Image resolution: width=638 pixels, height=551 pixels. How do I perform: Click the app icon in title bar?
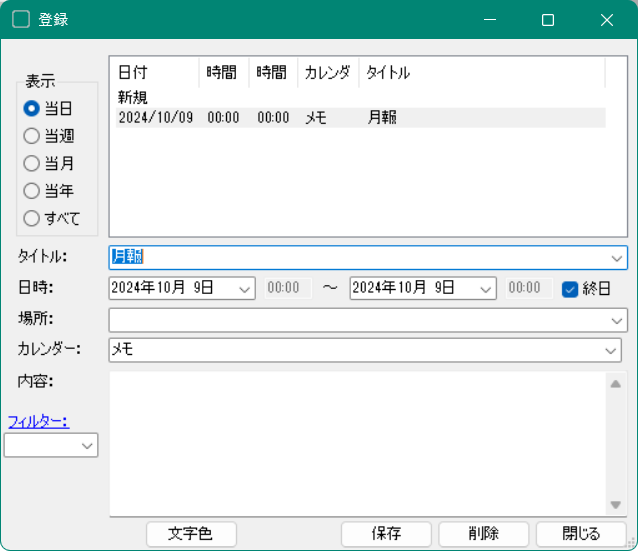[21, 19]
